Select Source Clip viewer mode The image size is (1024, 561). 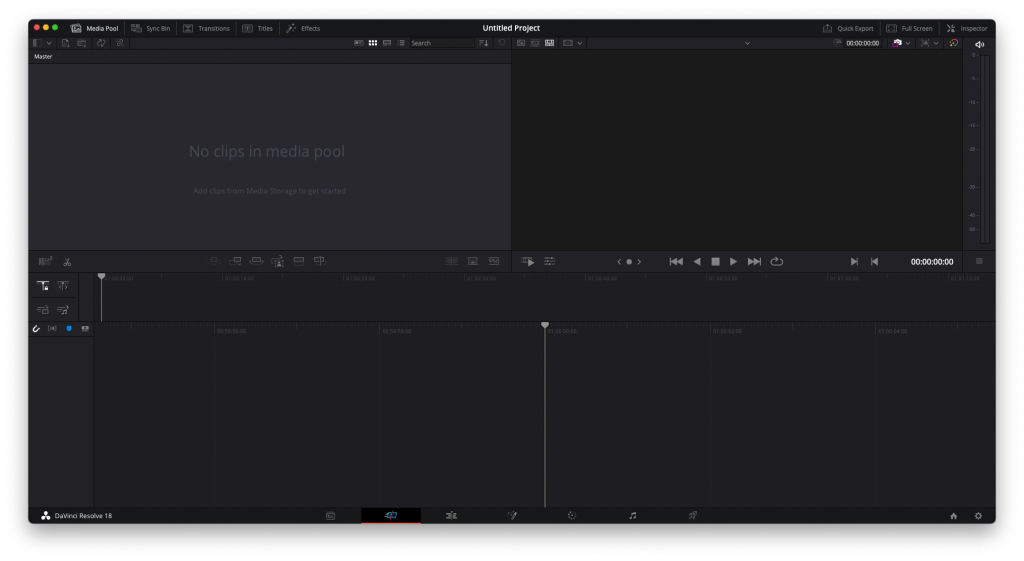tap(521, 43)
